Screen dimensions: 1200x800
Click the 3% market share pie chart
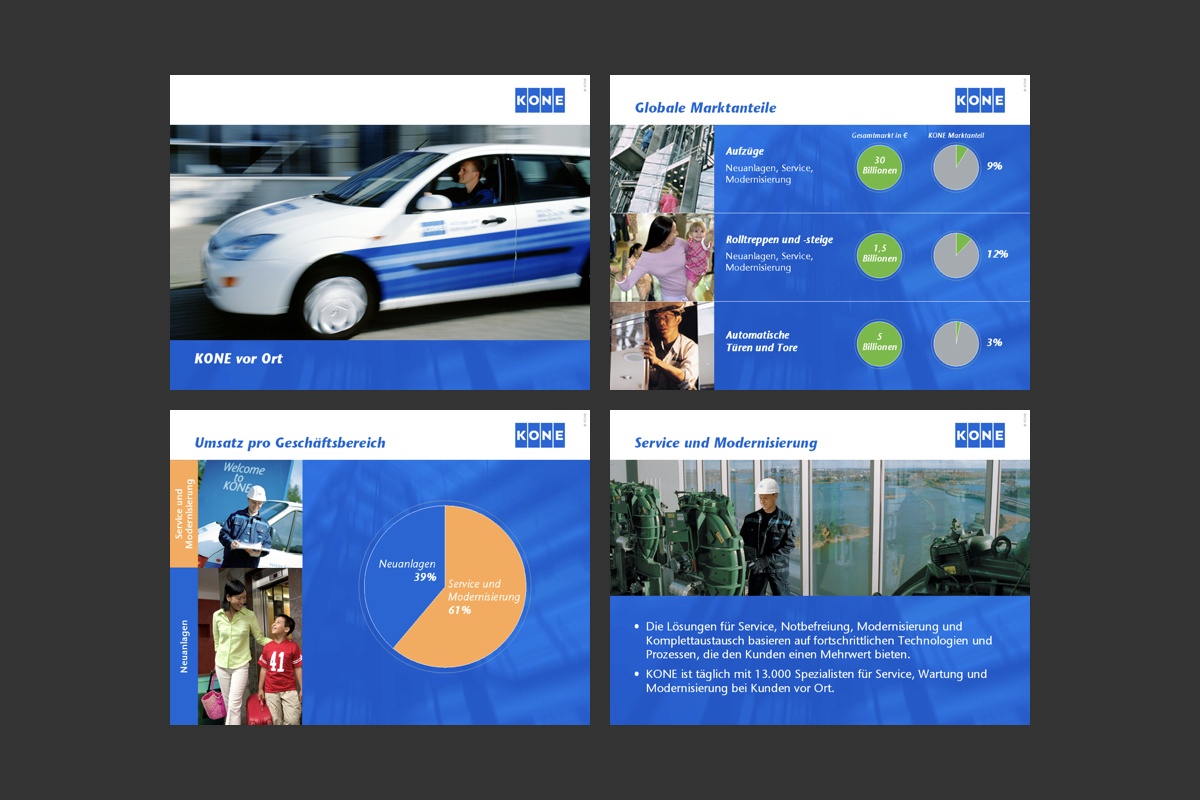click(955, 343)
